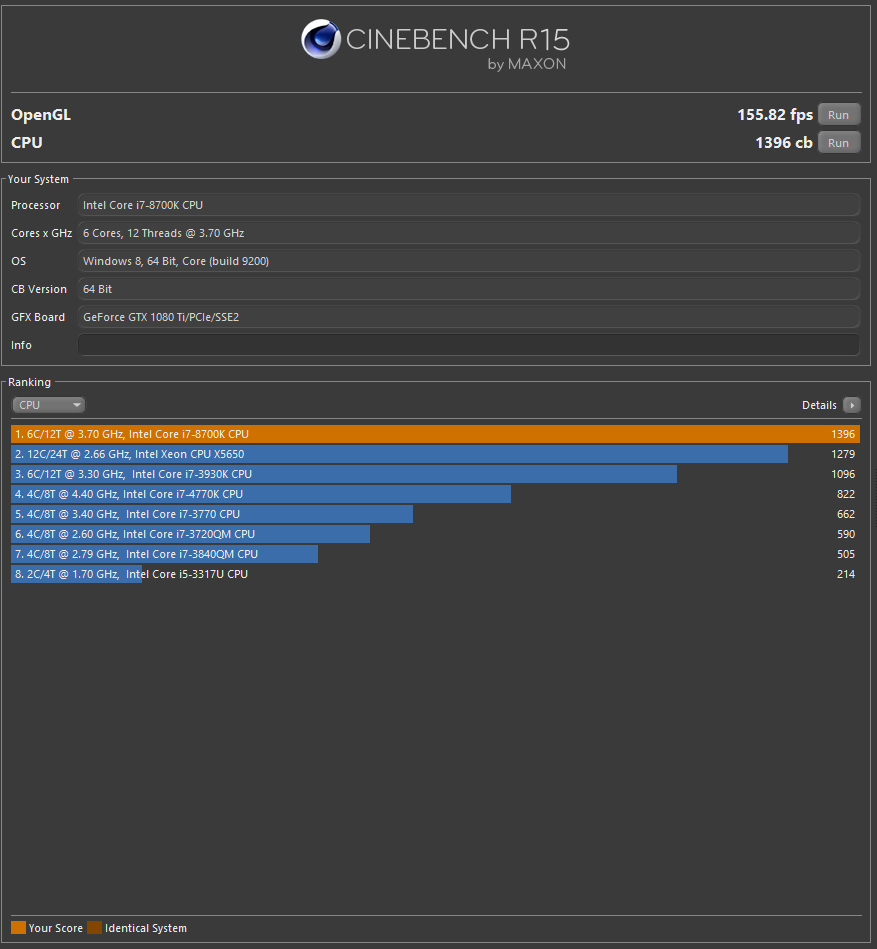
Task: Click the OpenGL label
Action: 41,114
